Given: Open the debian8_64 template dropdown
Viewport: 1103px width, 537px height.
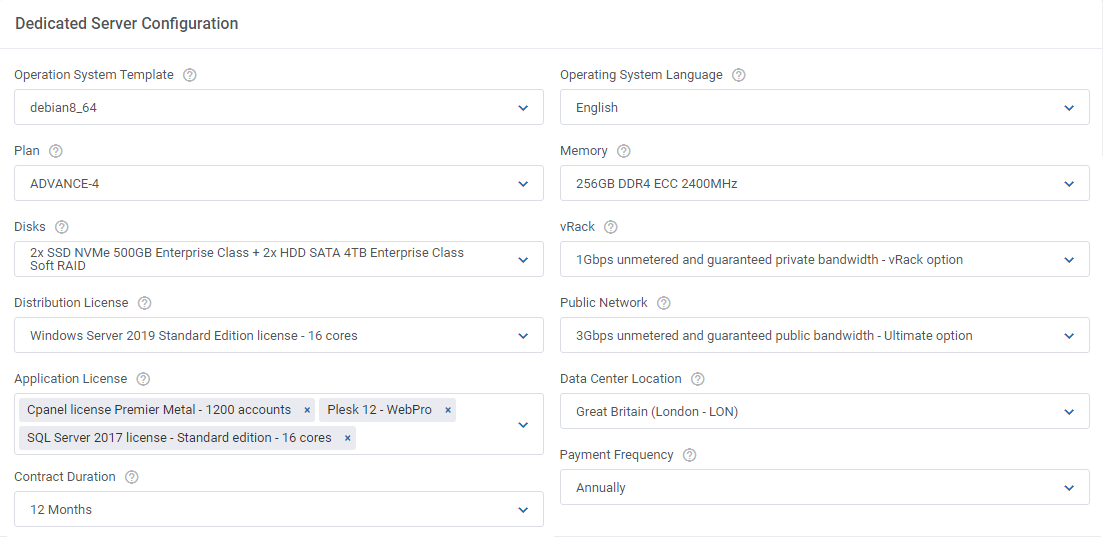Looking at the screenshot, I should 279,108.
